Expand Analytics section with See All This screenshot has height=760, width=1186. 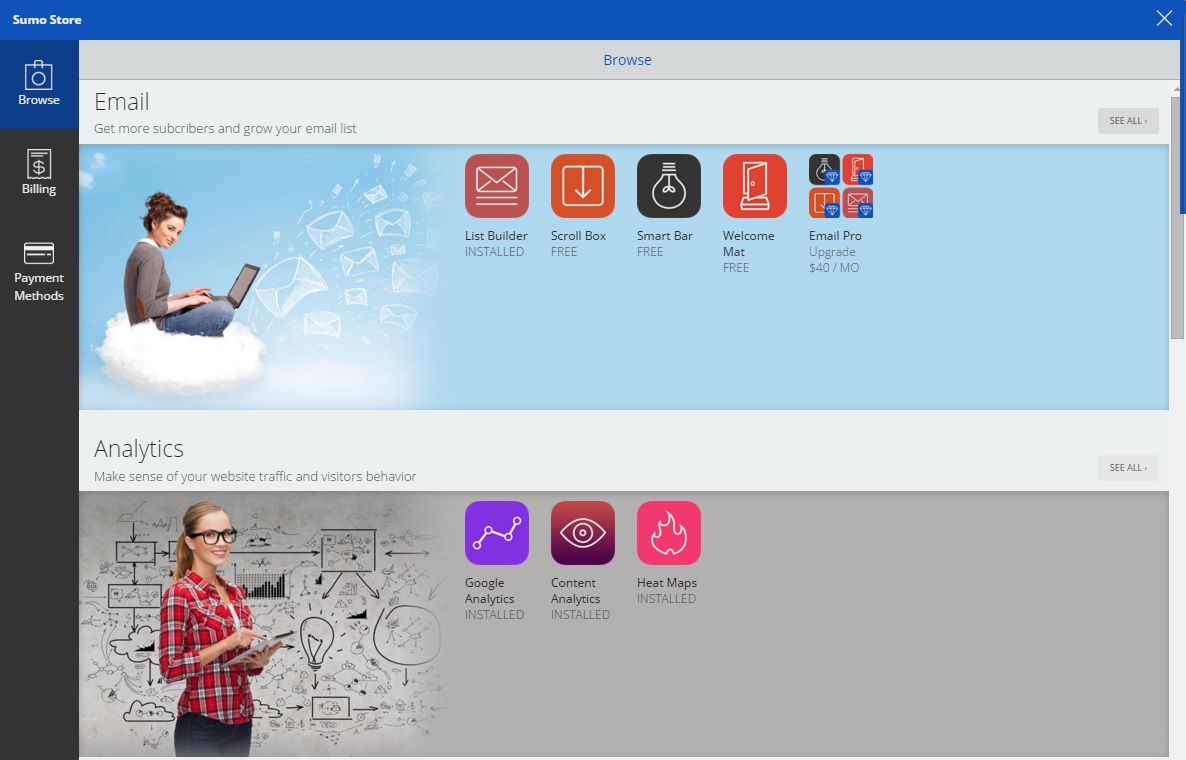click(1128, 468)
